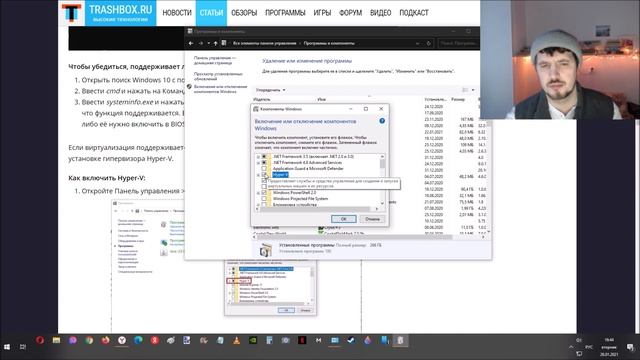Change view icon in programs list toolbar
Image resolution: width=640 pixels, height=360 pixels.
465,90
